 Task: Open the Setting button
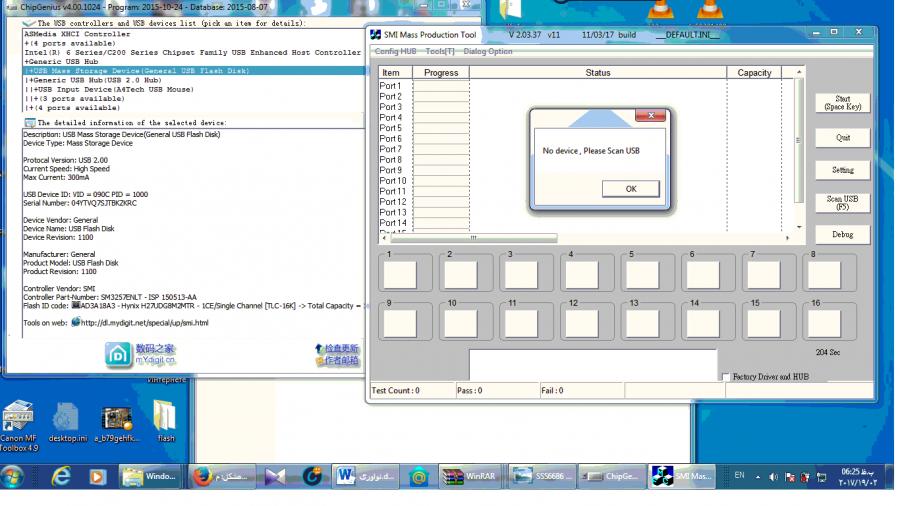(842, 170)
